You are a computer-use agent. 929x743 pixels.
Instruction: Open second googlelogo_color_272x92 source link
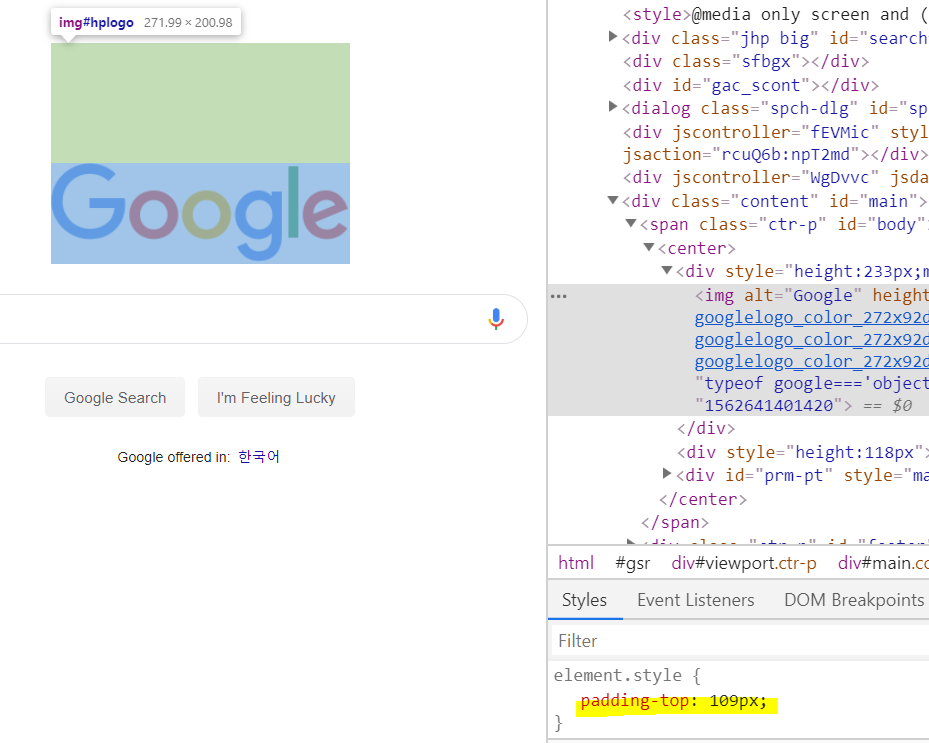point(812,340)
